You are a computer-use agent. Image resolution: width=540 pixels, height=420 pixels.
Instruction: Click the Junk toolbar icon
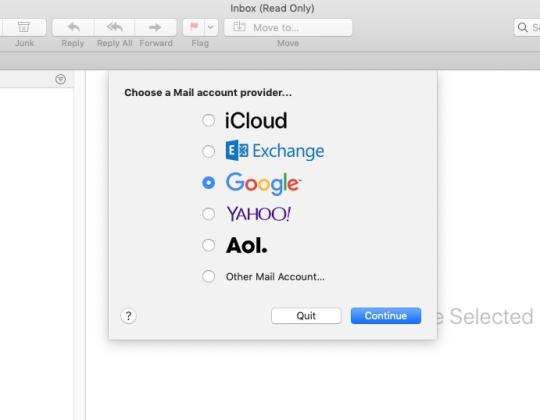[24, 27]
